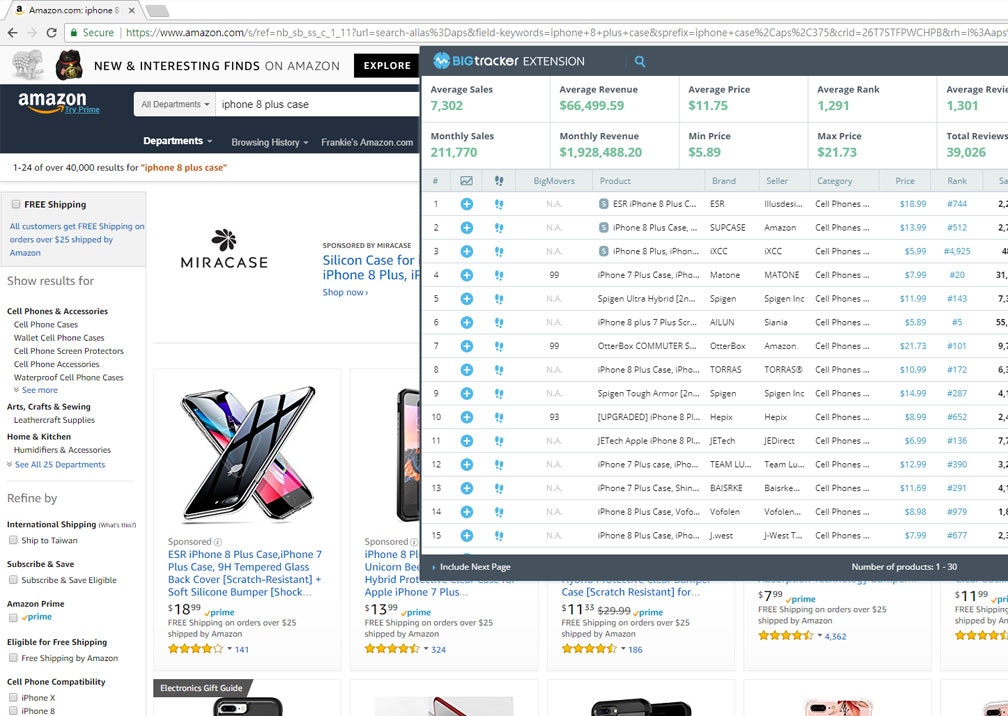Click the secure lock icon in address bar
Screen dimensions: 1008x716
tap(77, 31)
